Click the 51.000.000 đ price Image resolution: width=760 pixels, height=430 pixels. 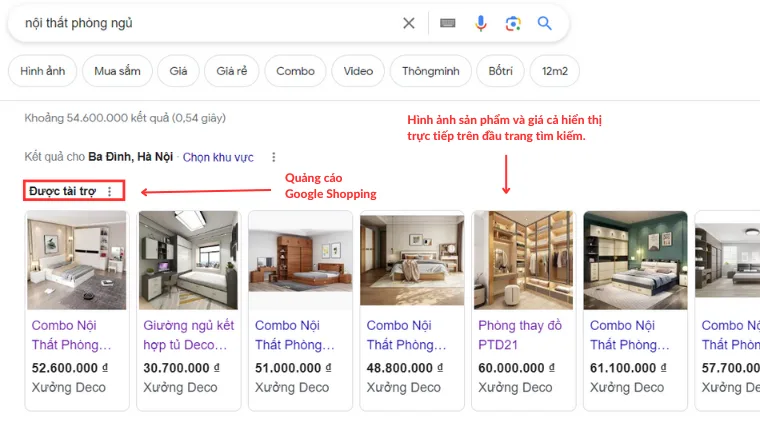(293, 368)
